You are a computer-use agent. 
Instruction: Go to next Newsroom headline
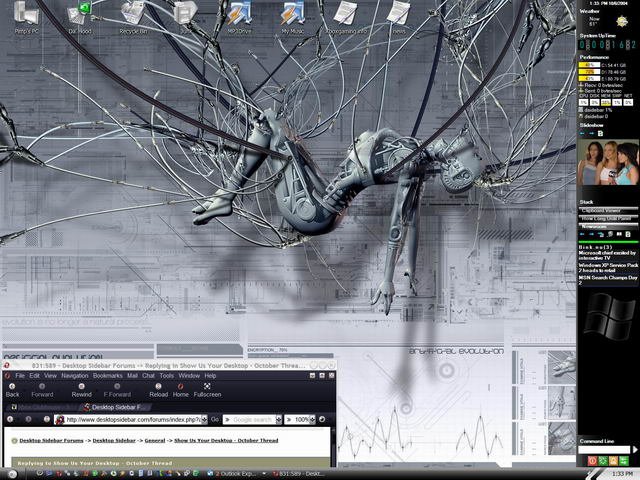tap(591, 234)
